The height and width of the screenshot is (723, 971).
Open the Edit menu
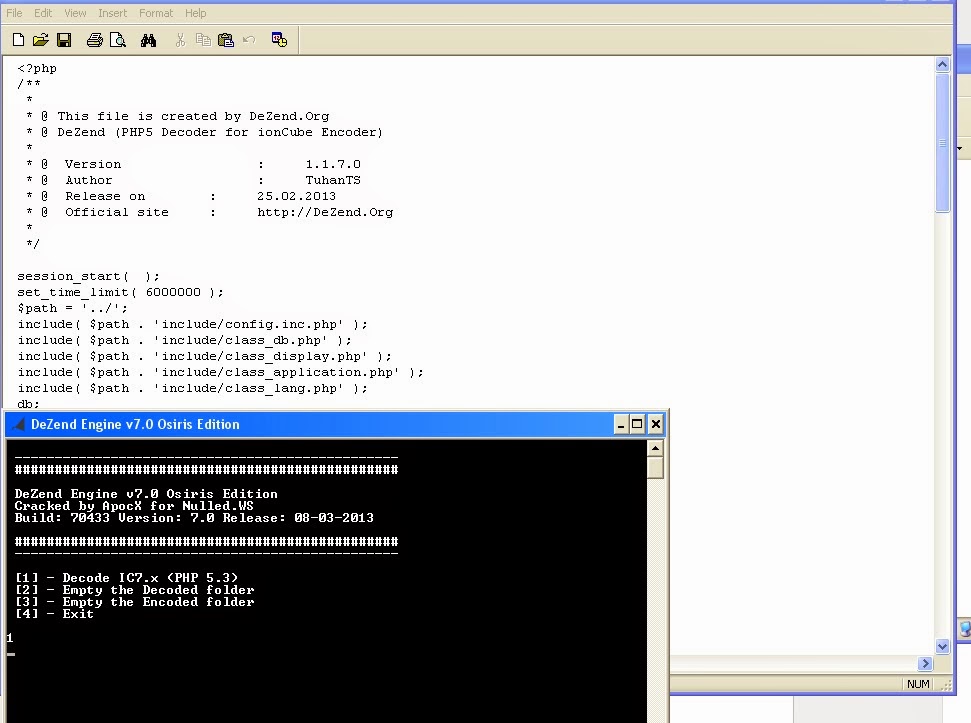[x=43, y=13]
